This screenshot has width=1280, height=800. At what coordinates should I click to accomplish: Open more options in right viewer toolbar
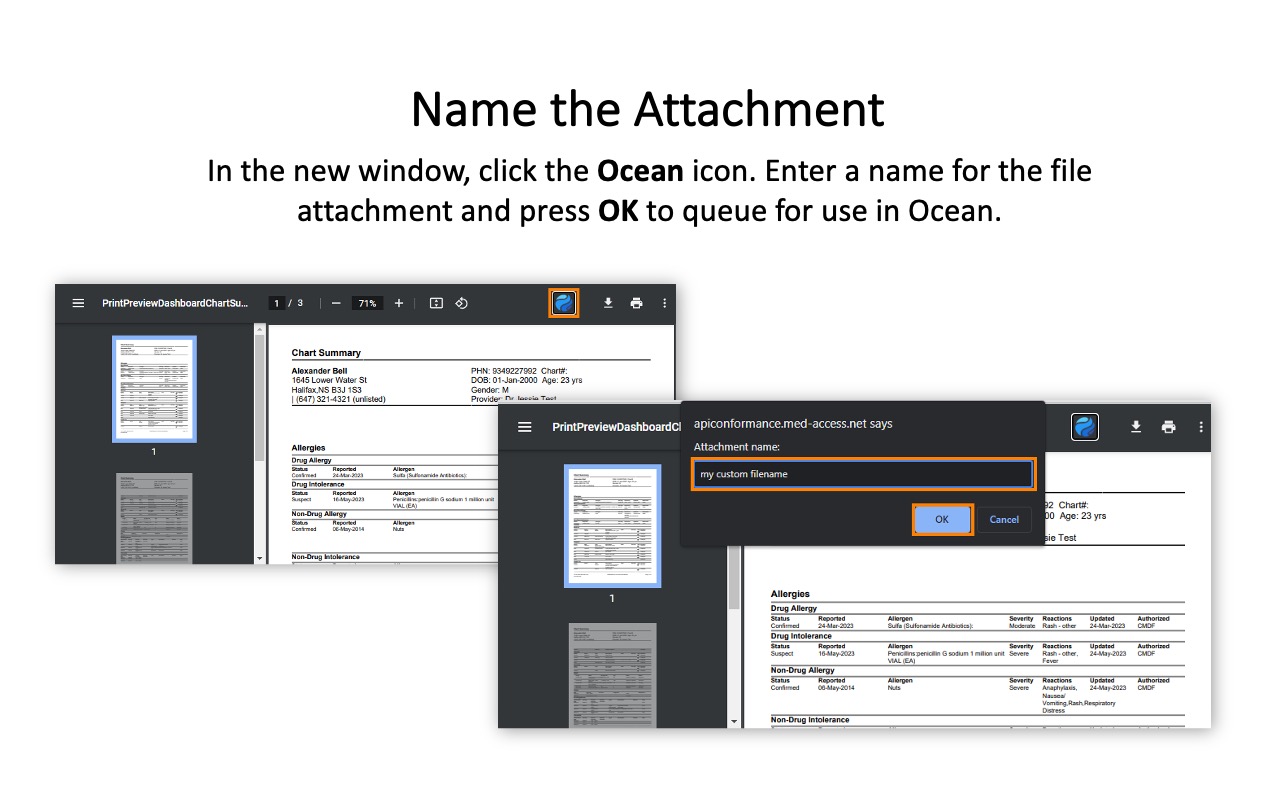pos(1200,427)
